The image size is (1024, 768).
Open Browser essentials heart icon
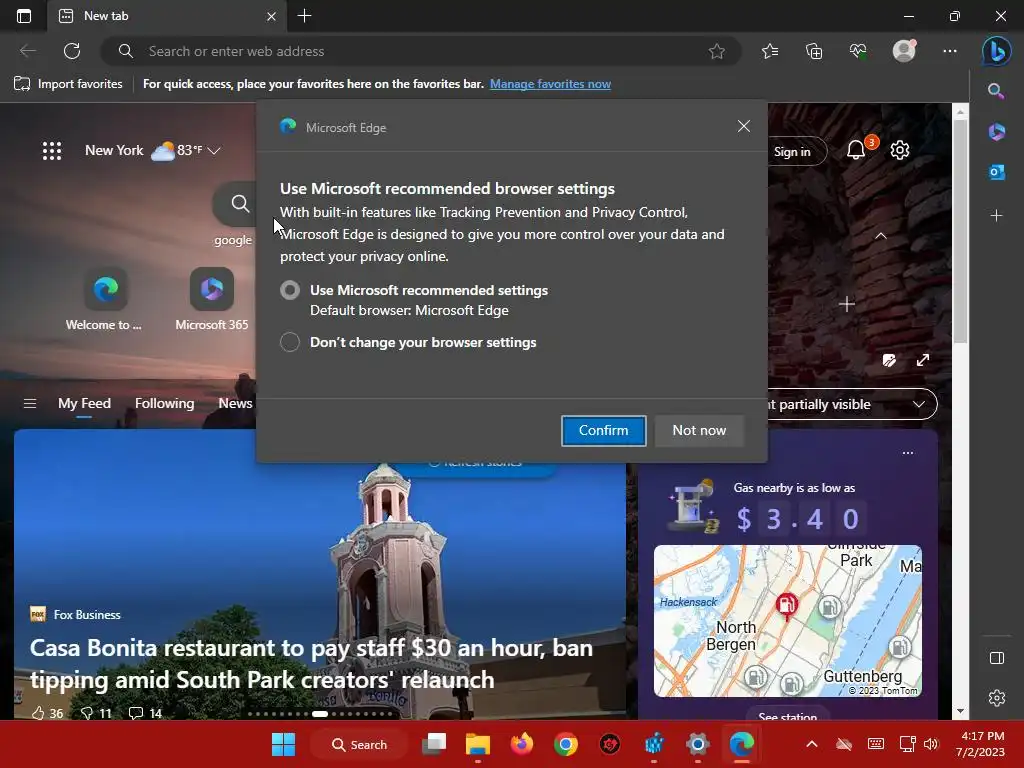(858, 51)
